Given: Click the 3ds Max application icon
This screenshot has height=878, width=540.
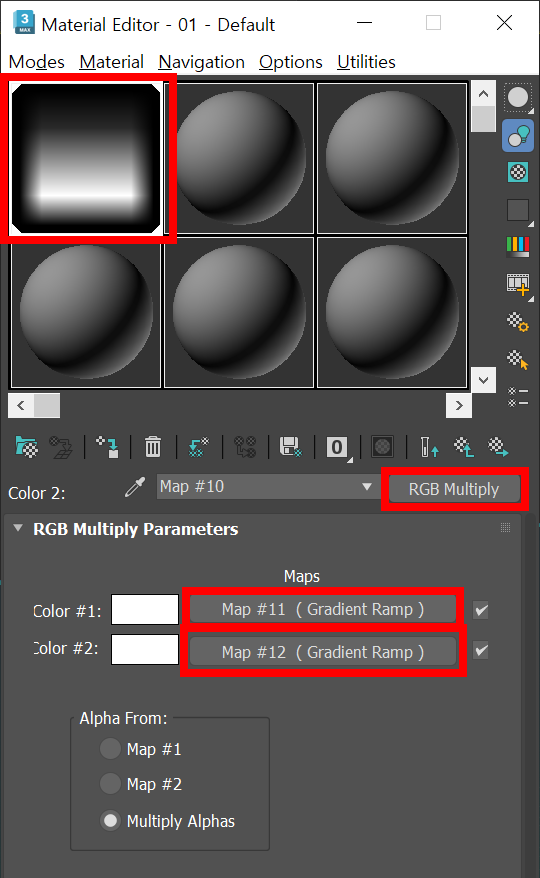Looking at the screenshot, I should 24,23.
